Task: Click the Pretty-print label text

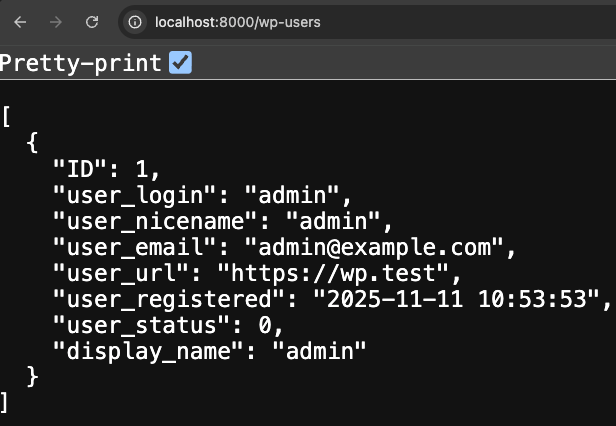Action: click(x=80, y=63)
